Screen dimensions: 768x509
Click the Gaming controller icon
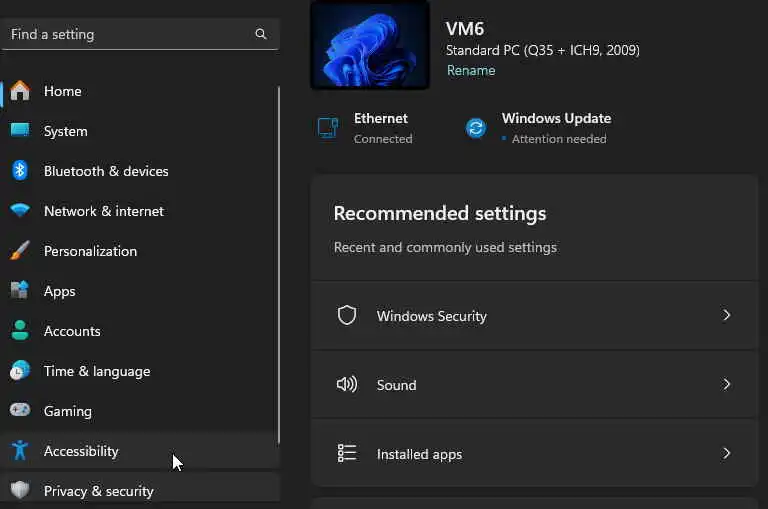pos(20,411)
